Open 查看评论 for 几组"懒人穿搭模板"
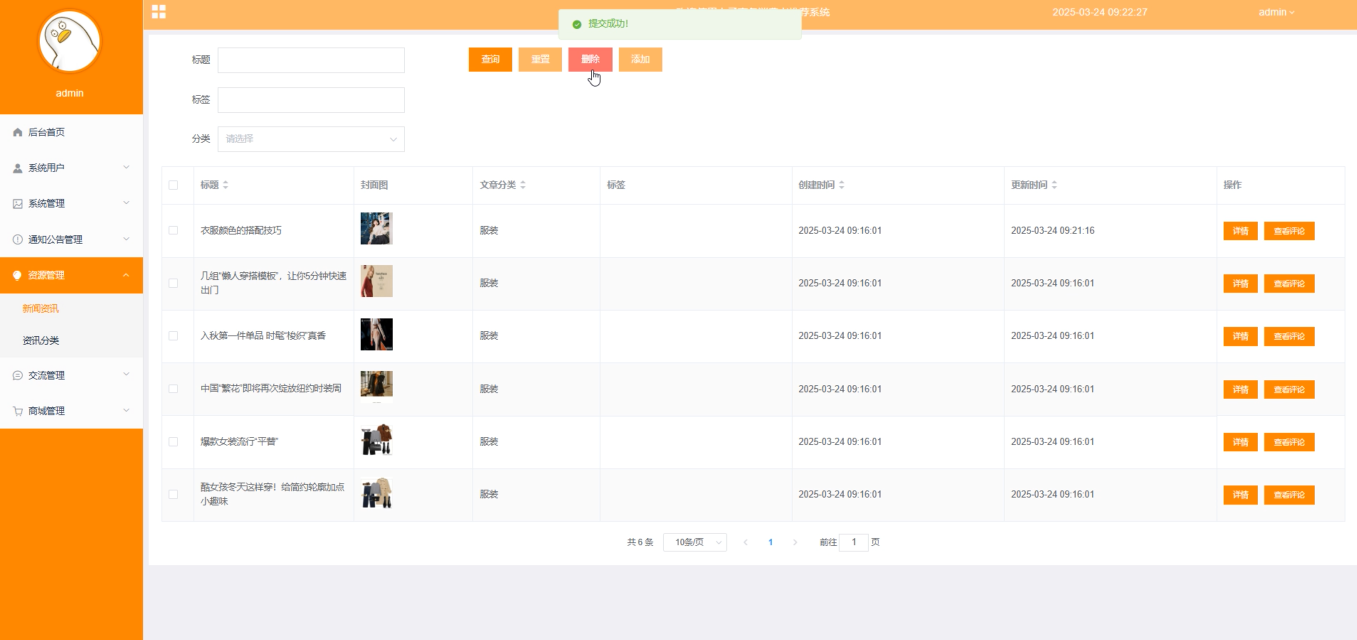This screenshot has width=1357, height=640. [x=1289, y=283]
